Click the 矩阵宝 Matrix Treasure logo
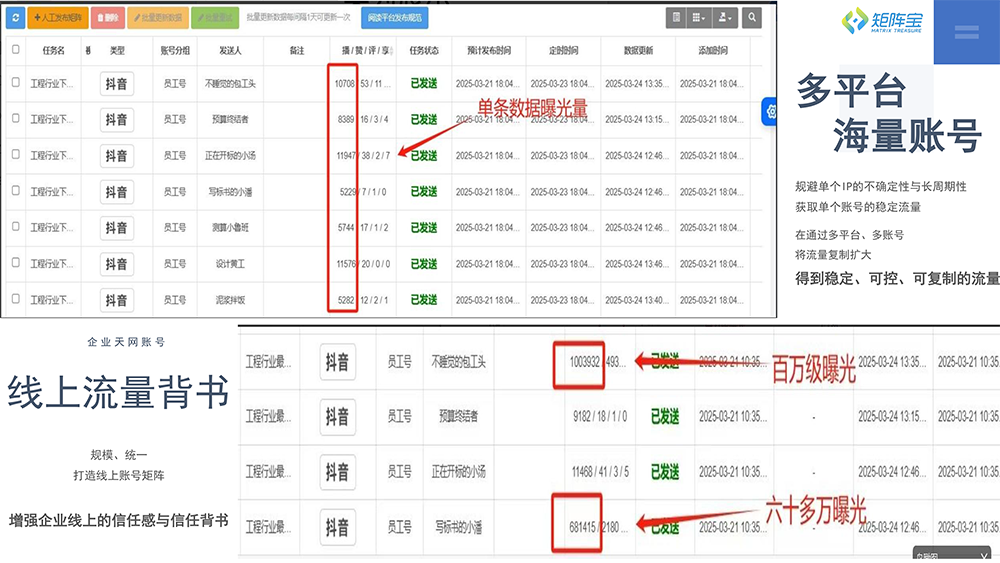 tap(882, 22)
